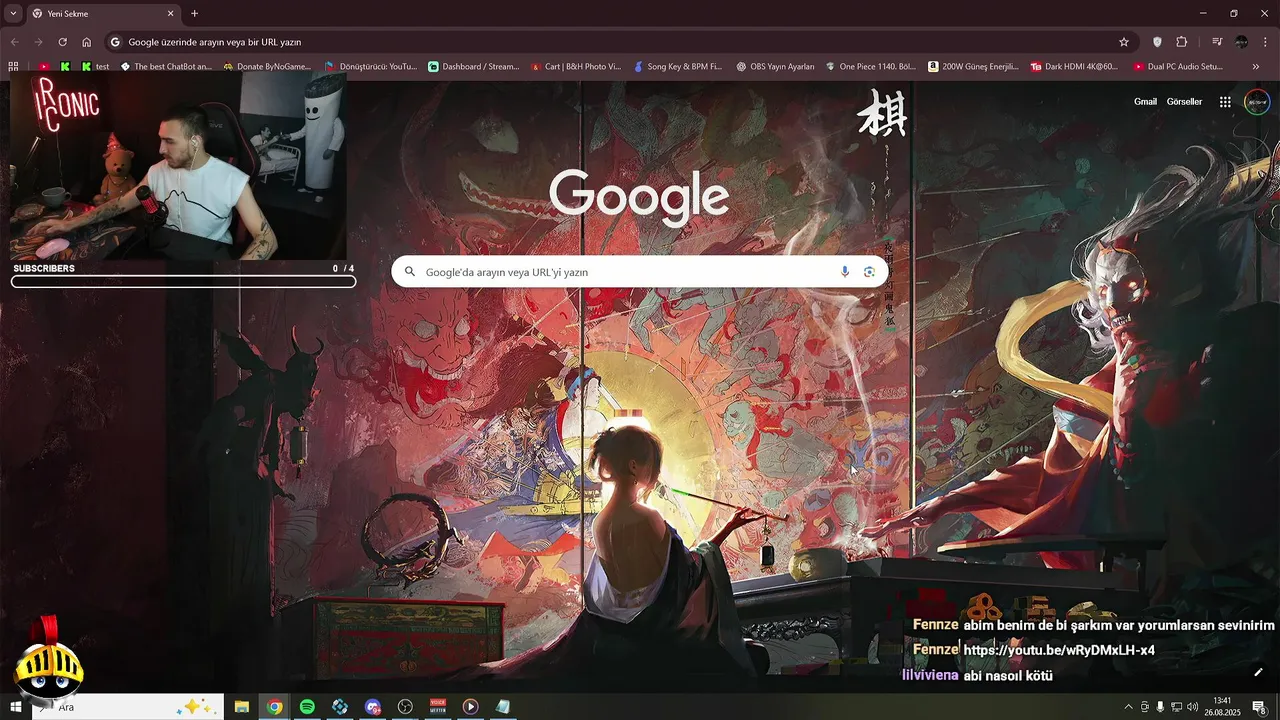Search by image with Google Lens icon
This screenshot has height=720, width=1280.
click(869, 272)
